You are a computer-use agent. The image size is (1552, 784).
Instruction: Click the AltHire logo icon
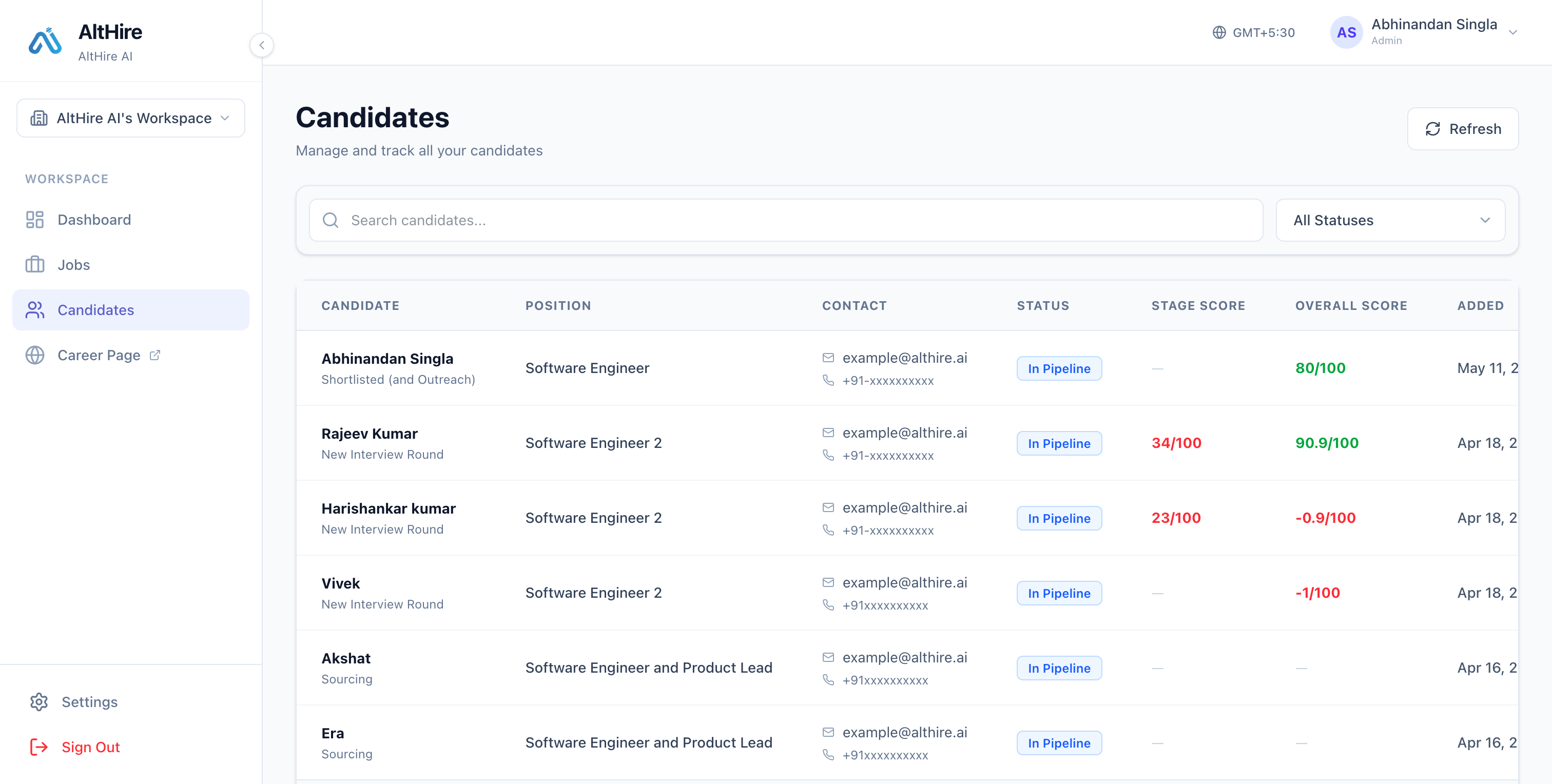coord(45,41)
